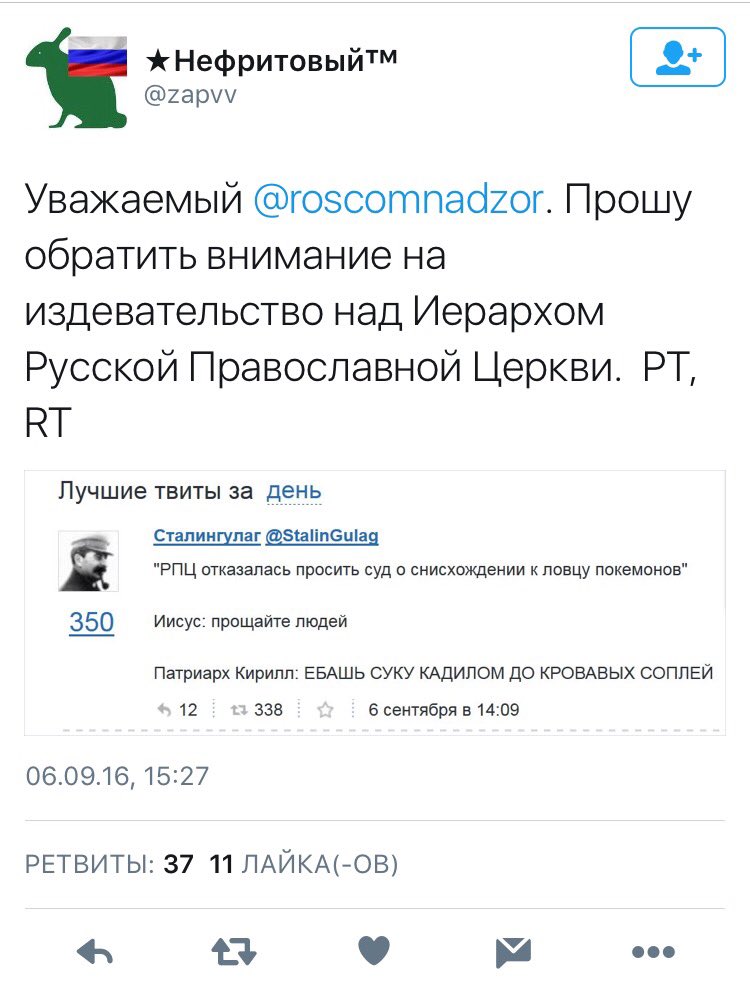Open the @roscomnadzor mention link

click(398, 200)
